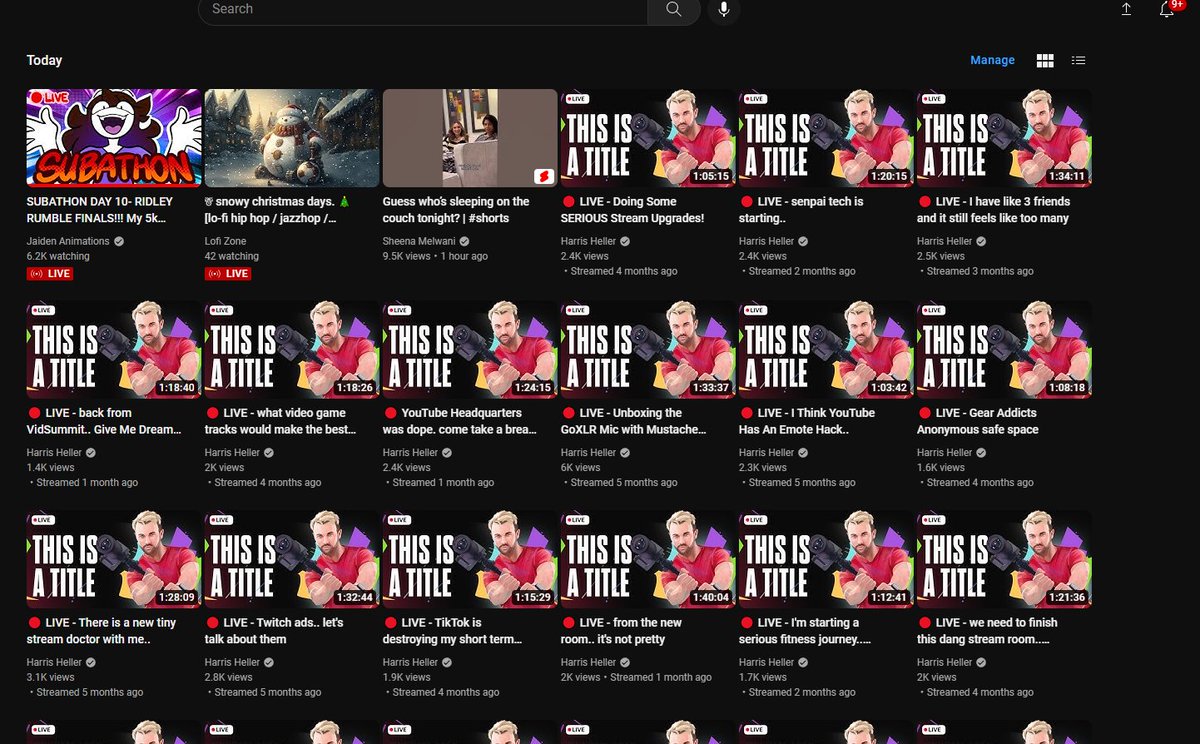Open 'Guess who's sleeping on the couch' title
The image size is (1200, 744).
(x=456, y=210)
